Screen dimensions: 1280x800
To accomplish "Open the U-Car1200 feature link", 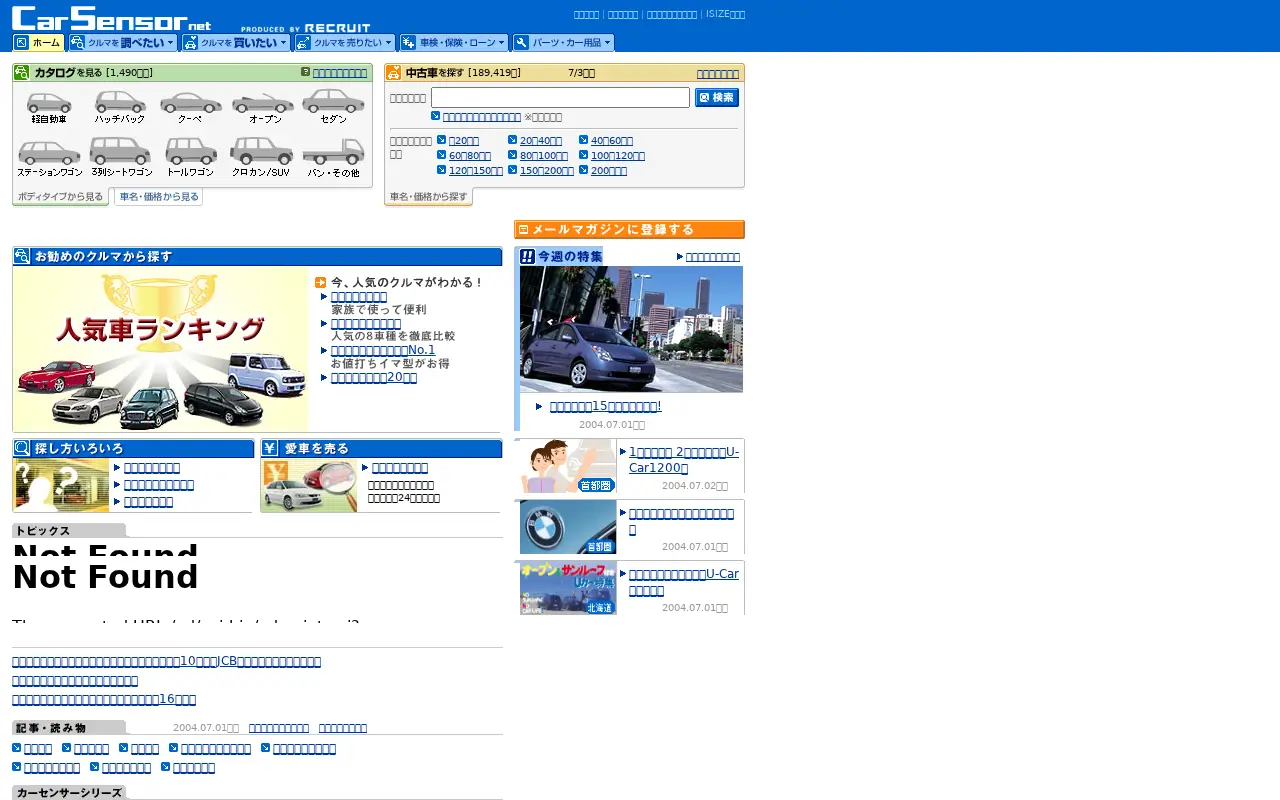I will click(684, 459).
